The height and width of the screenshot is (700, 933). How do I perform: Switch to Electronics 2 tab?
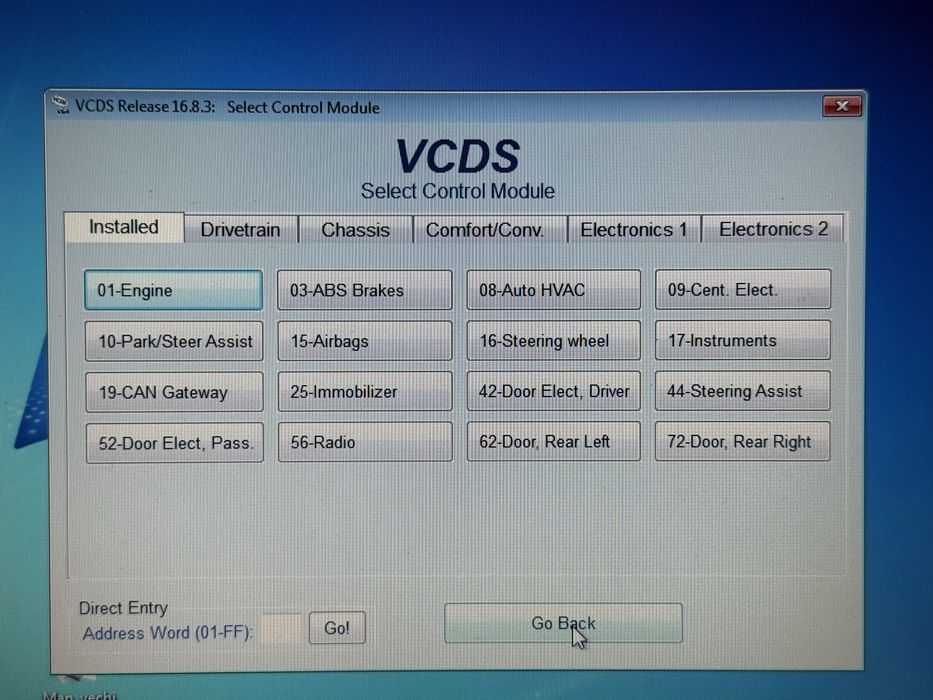(x=773, y=229)
